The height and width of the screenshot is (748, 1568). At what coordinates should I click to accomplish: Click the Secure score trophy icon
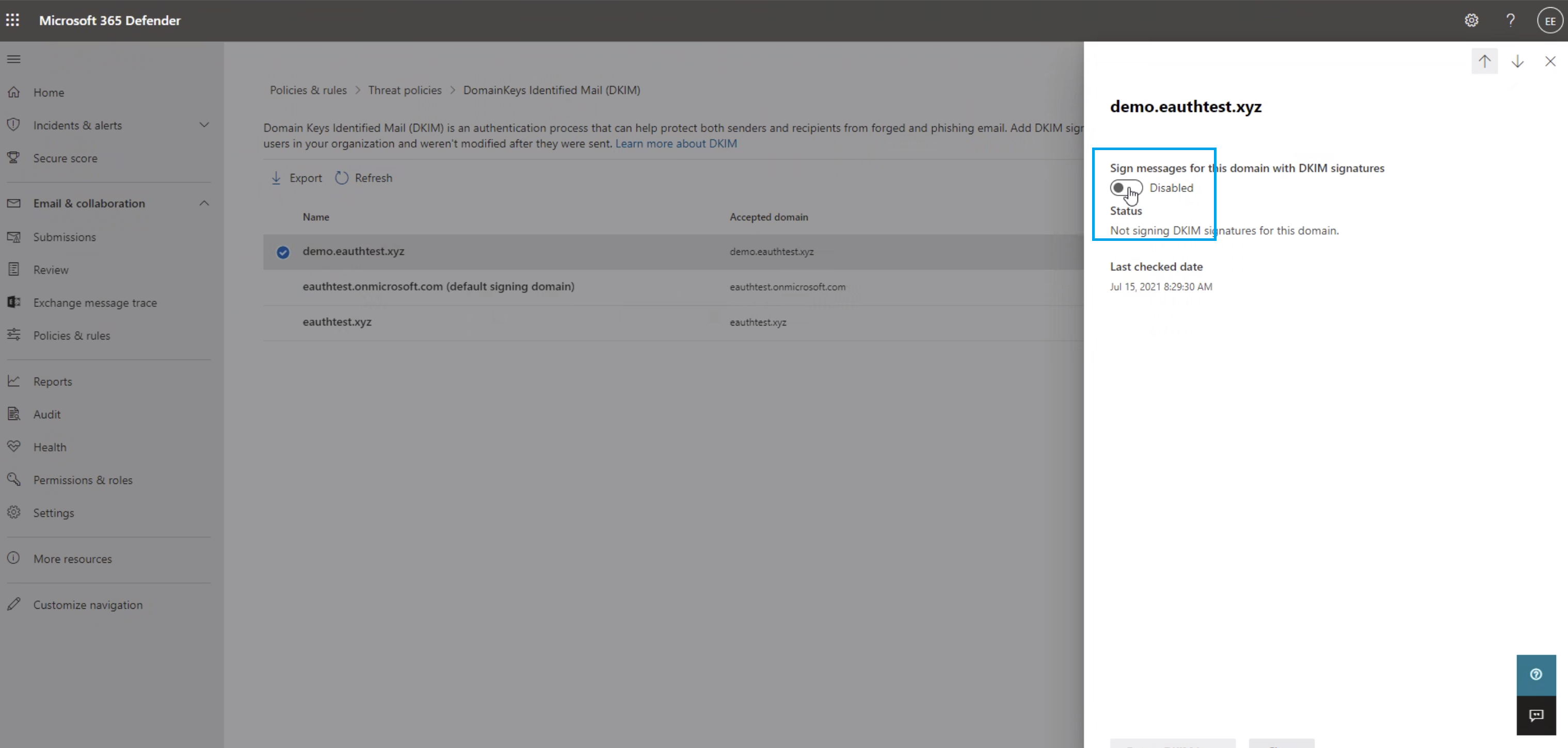point(13,158)
